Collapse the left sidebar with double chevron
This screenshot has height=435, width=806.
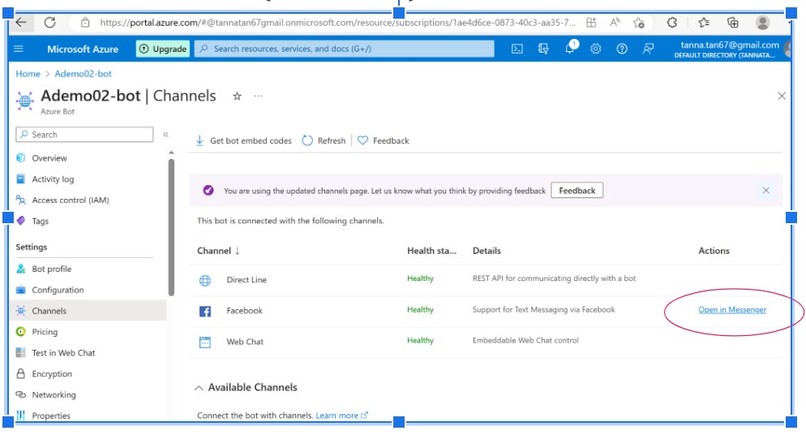tap(166, 134)
